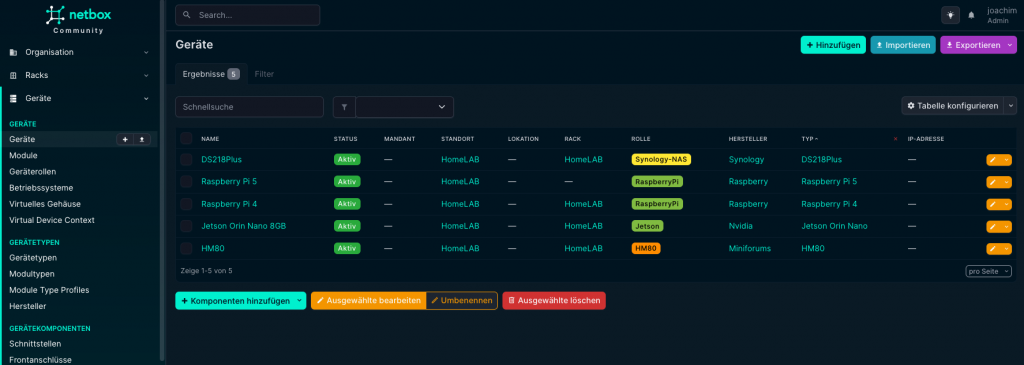Edit Raspberry Pi 5 with the pencil icon

click(x=993, y=182)
